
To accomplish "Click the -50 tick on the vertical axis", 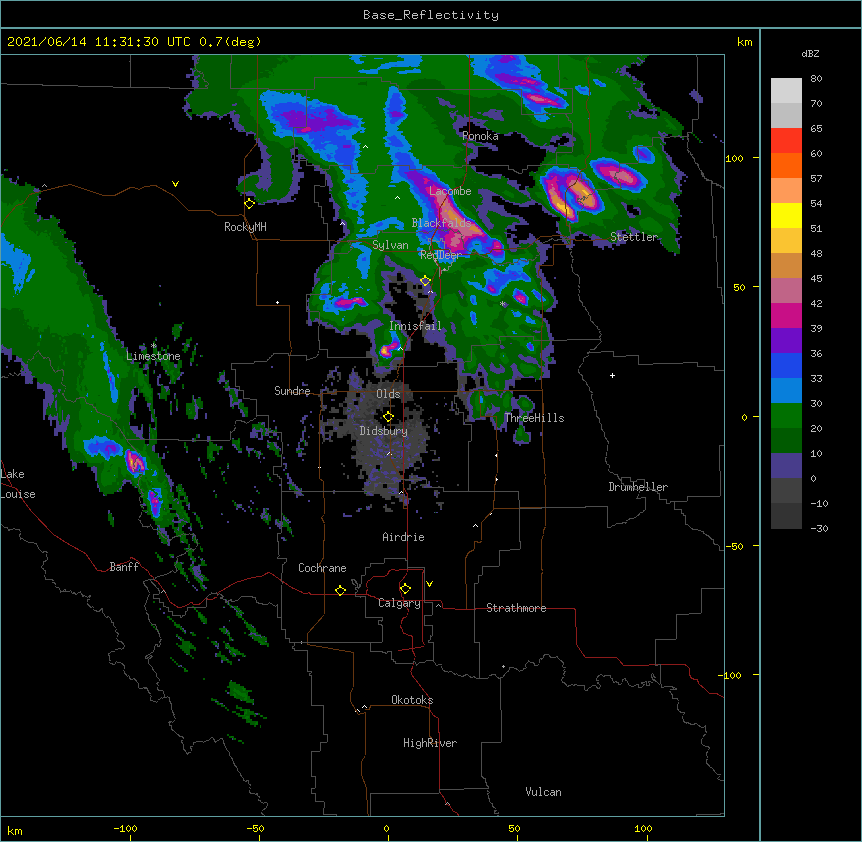I will tap(734, 546).
